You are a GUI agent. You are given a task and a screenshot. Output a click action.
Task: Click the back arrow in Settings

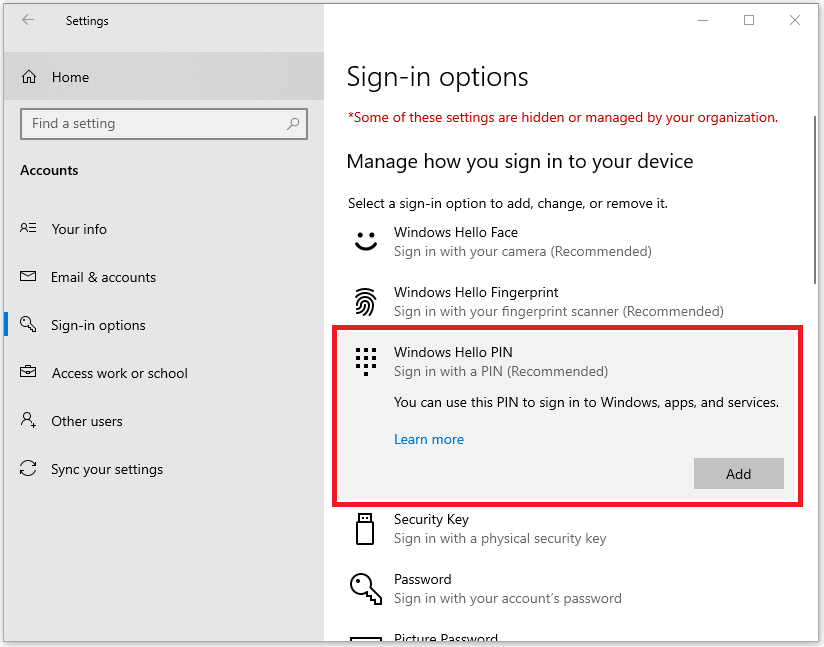[27, 20]
